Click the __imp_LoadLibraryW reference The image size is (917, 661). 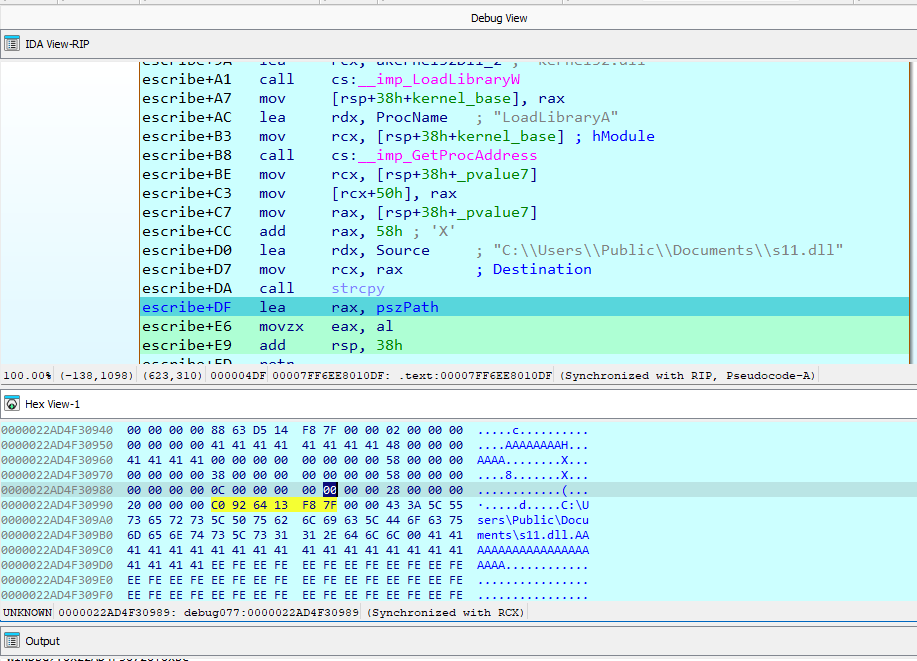(439, 79)
